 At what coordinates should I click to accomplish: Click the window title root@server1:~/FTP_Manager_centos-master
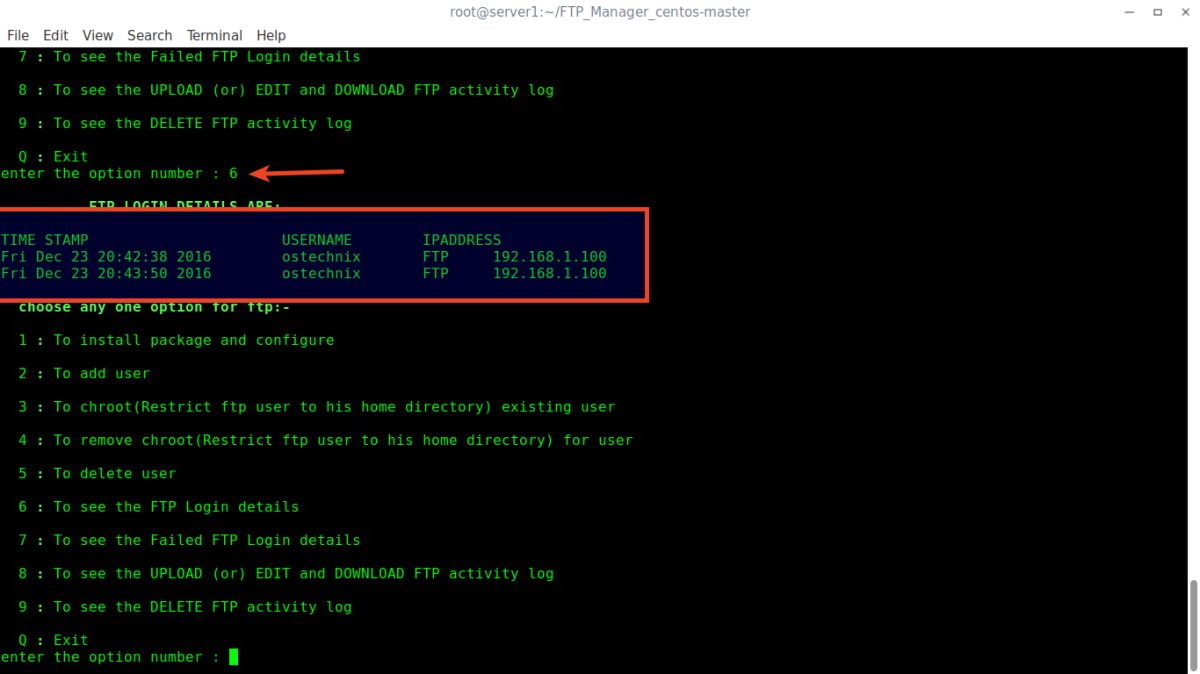coord(600,12)
